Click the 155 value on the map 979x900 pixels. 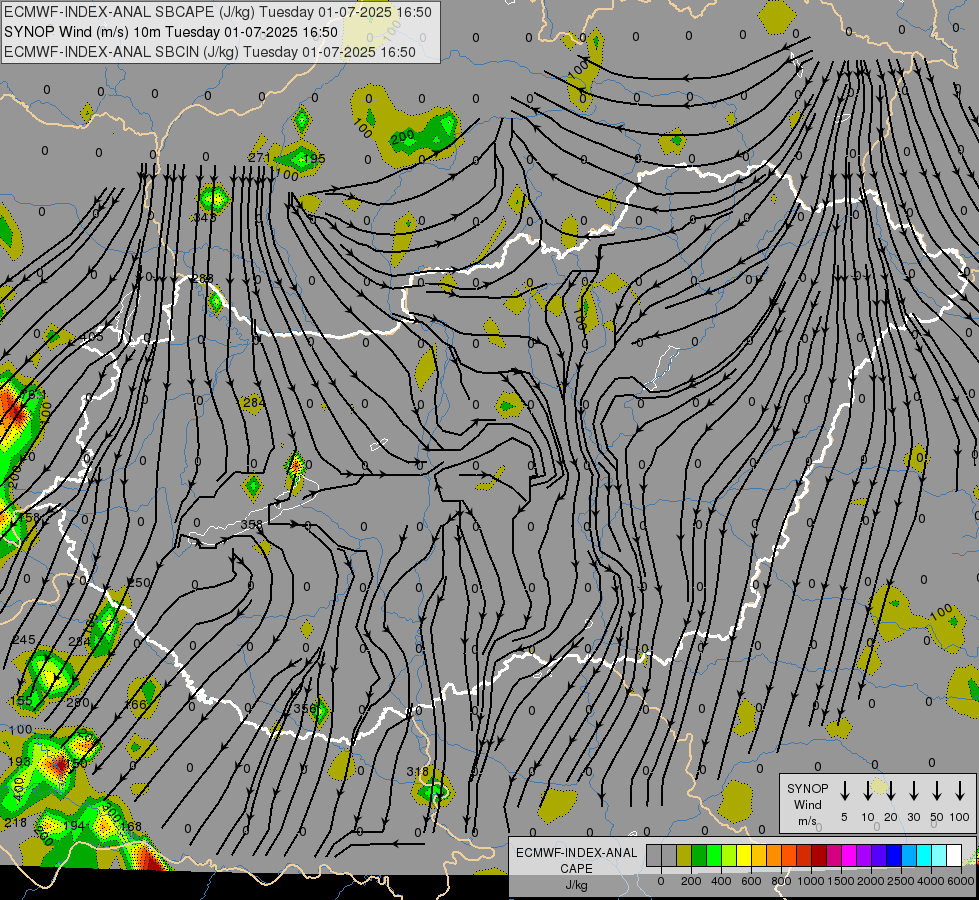[21, 701]
